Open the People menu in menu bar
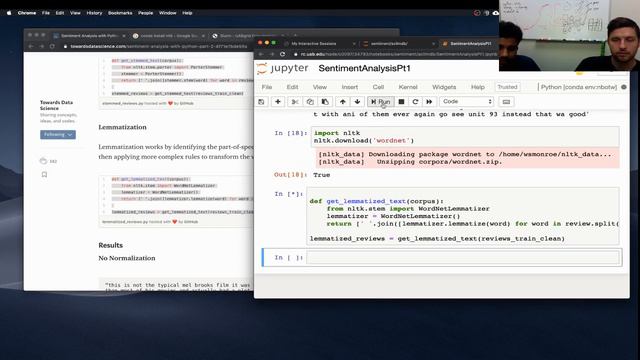 [x=145, y=13]
